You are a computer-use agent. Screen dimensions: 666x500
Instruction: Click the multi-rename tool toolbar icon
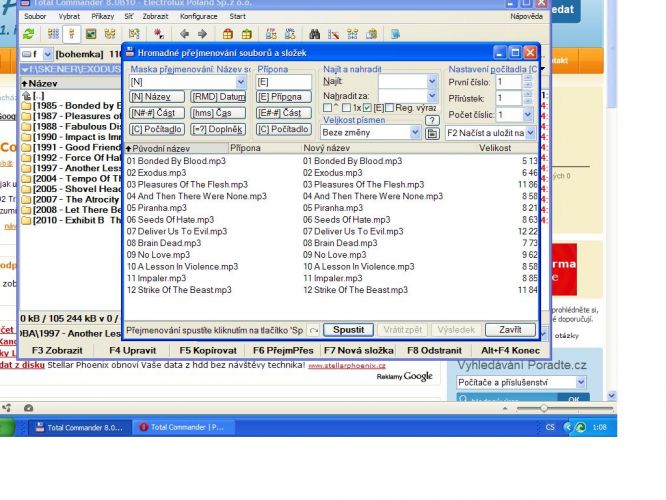pos(333,34)
